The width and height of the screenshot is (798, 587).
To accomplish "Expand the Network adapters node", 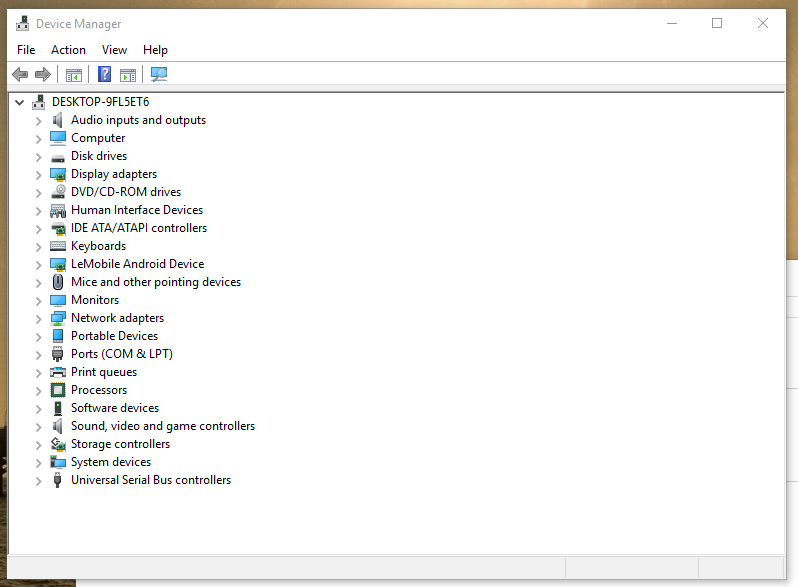I will 38,319.
